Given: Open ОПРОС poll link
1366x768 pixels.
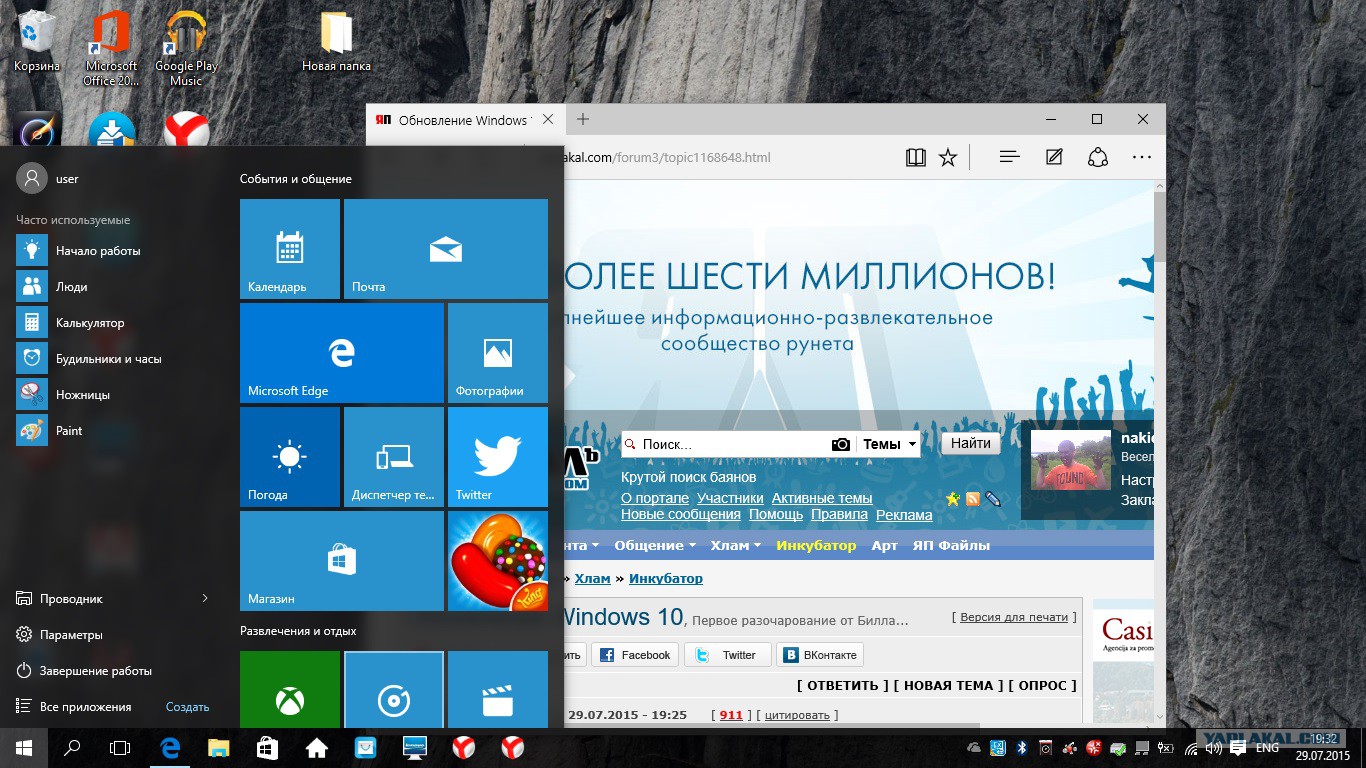Looking at the screenshot, I should (x=1042, y=685).
